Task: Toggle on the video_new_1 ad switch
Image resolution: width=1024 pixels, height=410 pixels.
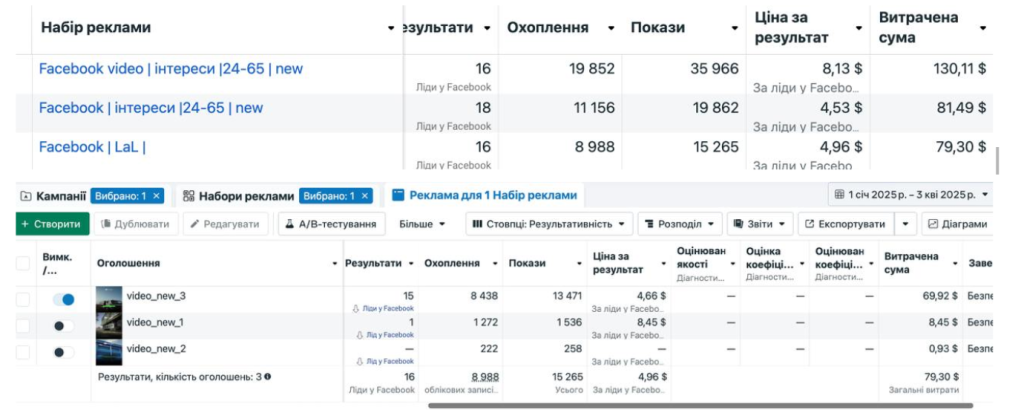Action: (63, 326)
